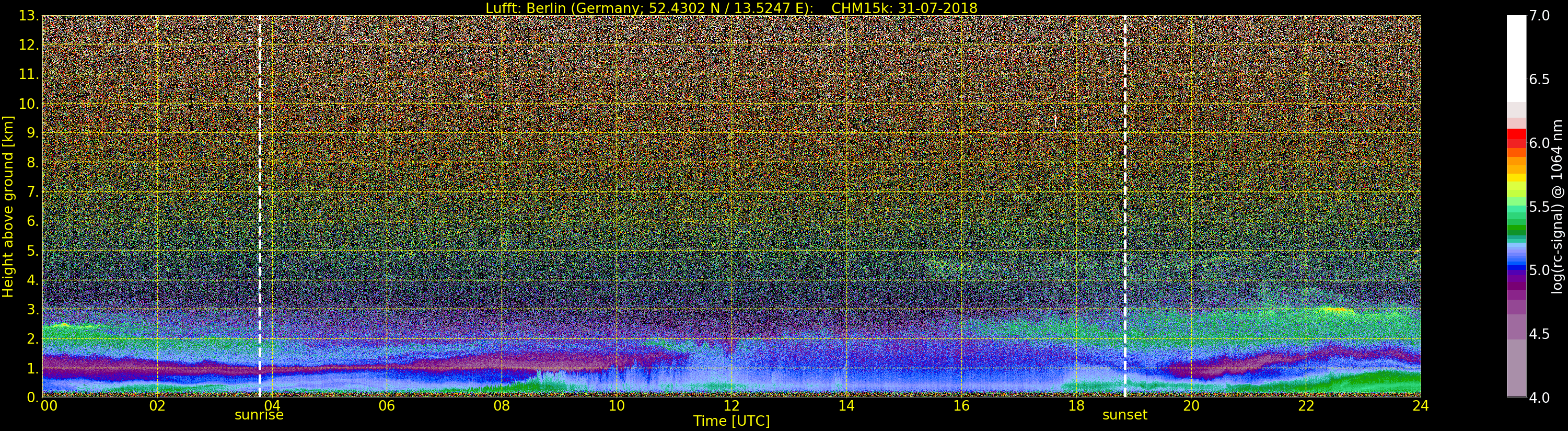
Task: Click the colorbar tick label '5.5'
Action: [1539, 207]
